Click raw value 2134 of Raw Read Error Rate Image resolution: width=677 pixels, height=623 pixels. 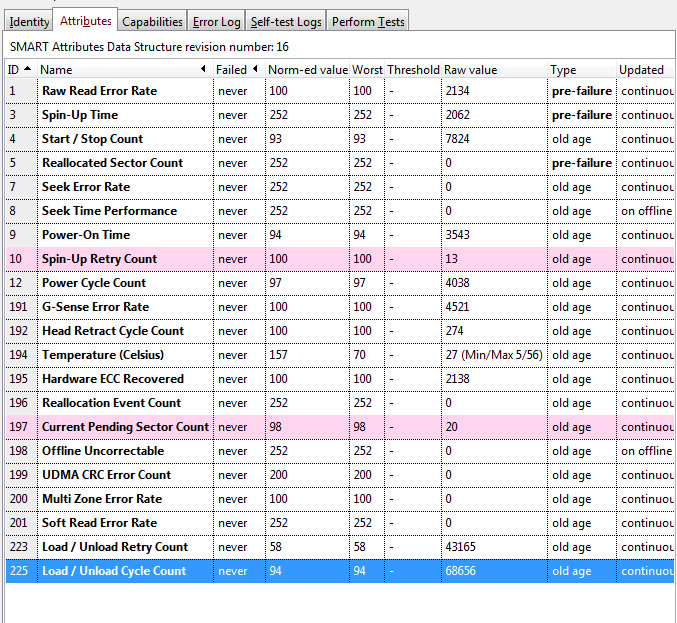tap(457, 91)
